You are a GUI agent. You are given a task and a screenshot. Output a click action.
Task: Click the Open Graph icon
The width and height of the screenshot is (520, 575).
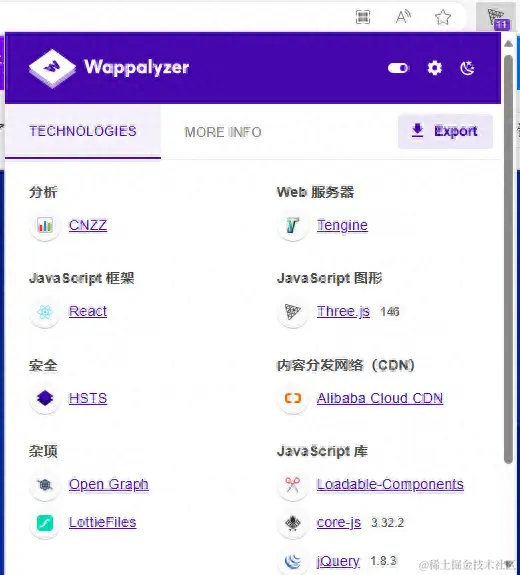tap(45, 485)
